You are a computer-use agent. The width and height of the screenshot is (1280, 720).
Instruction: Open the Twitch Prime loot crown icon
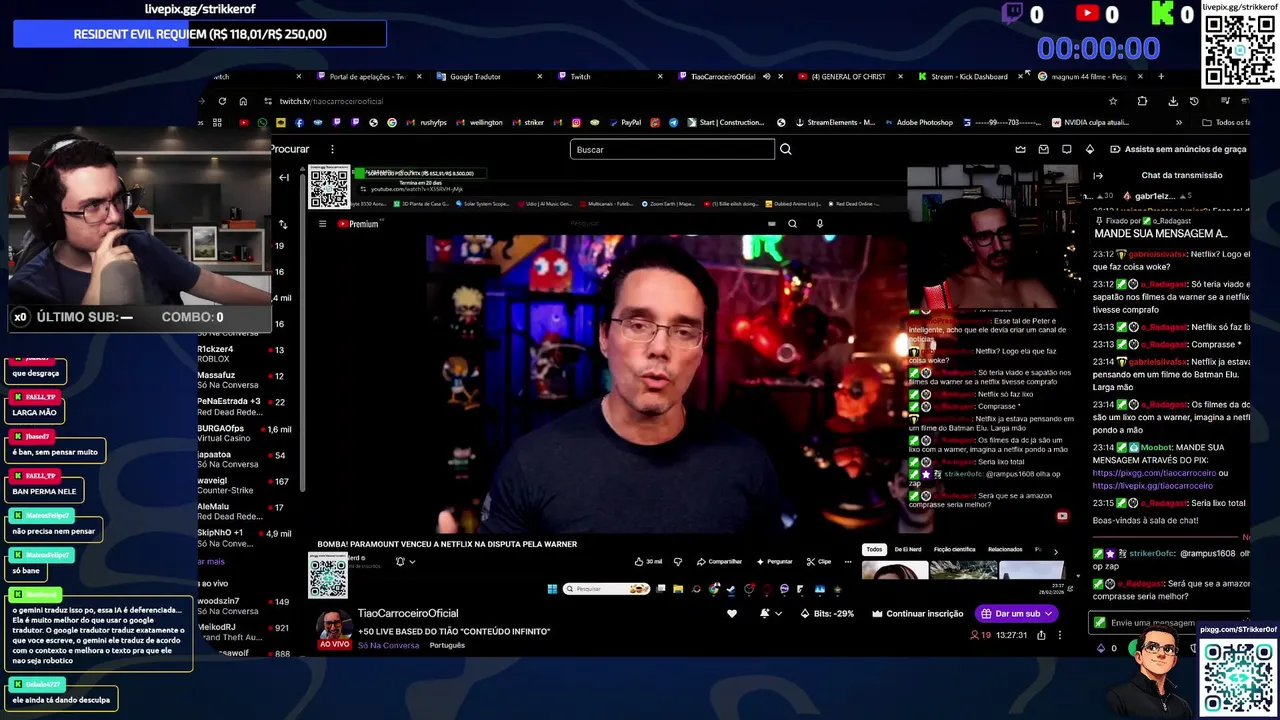1020,149
